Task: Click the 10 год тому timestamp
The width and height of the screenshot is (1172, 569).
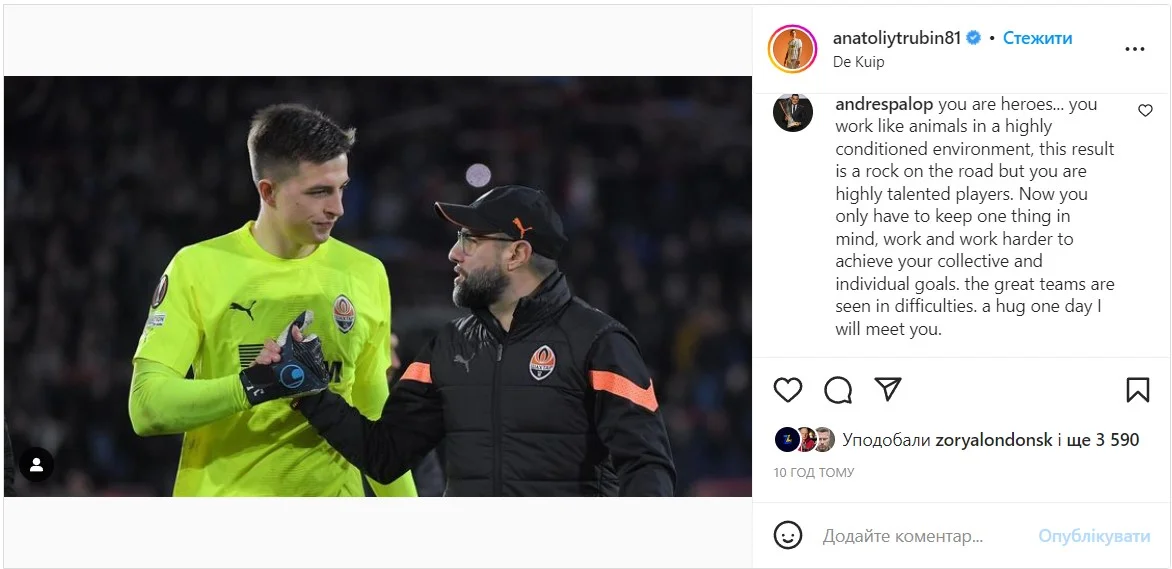Action: pyautogui.click(x=813, y=472)
